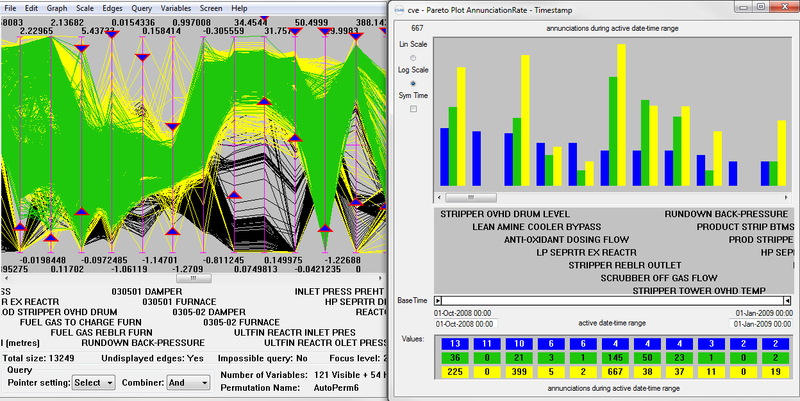Screen dimensions: 800x401
Task: Open the Edit menu
Action: pos(31,8)
